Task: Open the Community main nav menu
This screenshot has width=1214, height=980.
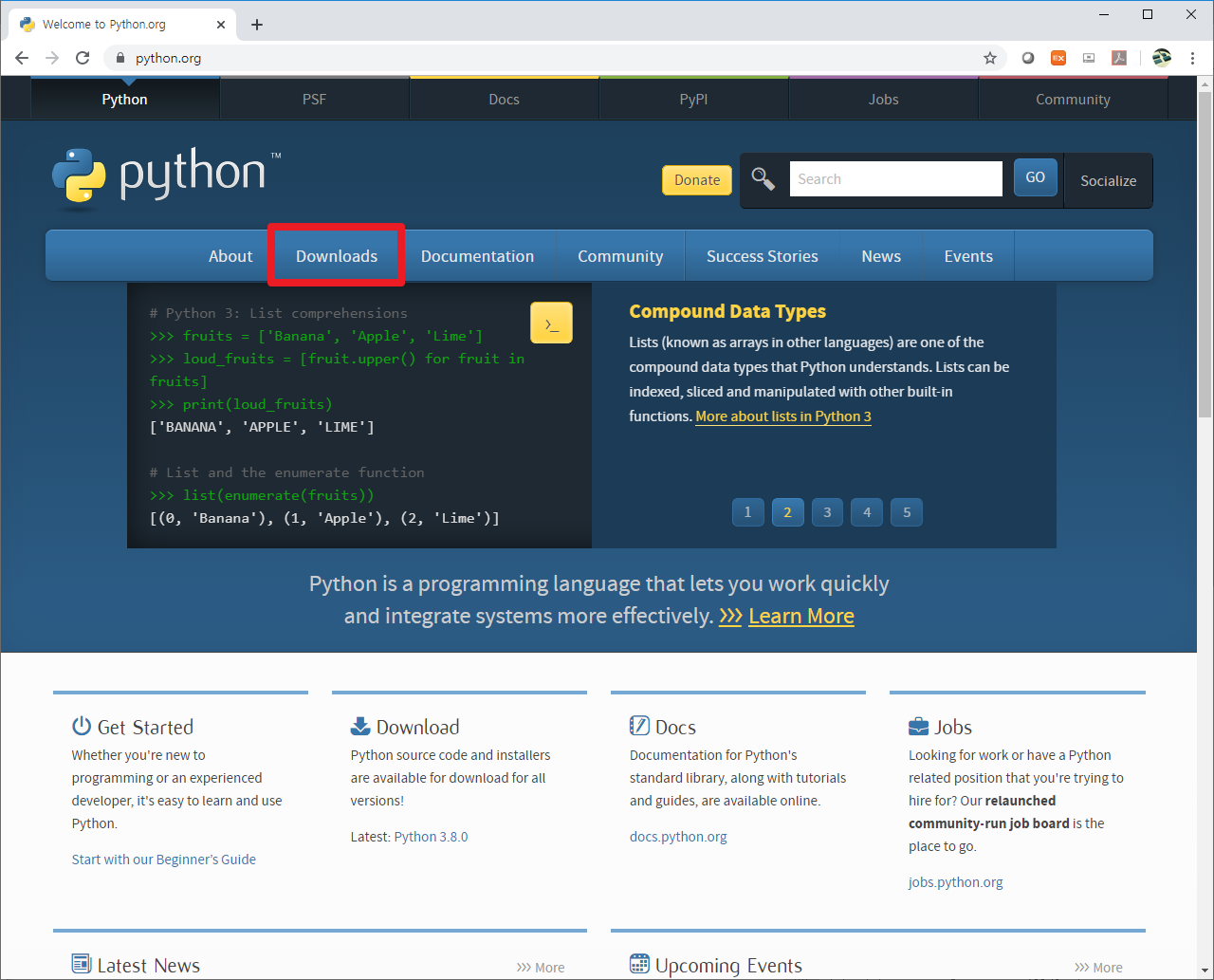Action: tap(620, 256)
